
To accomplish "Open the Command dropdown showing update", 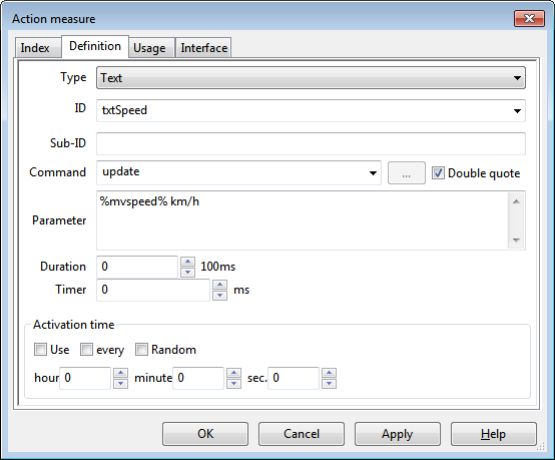I will tap(373, 173).
